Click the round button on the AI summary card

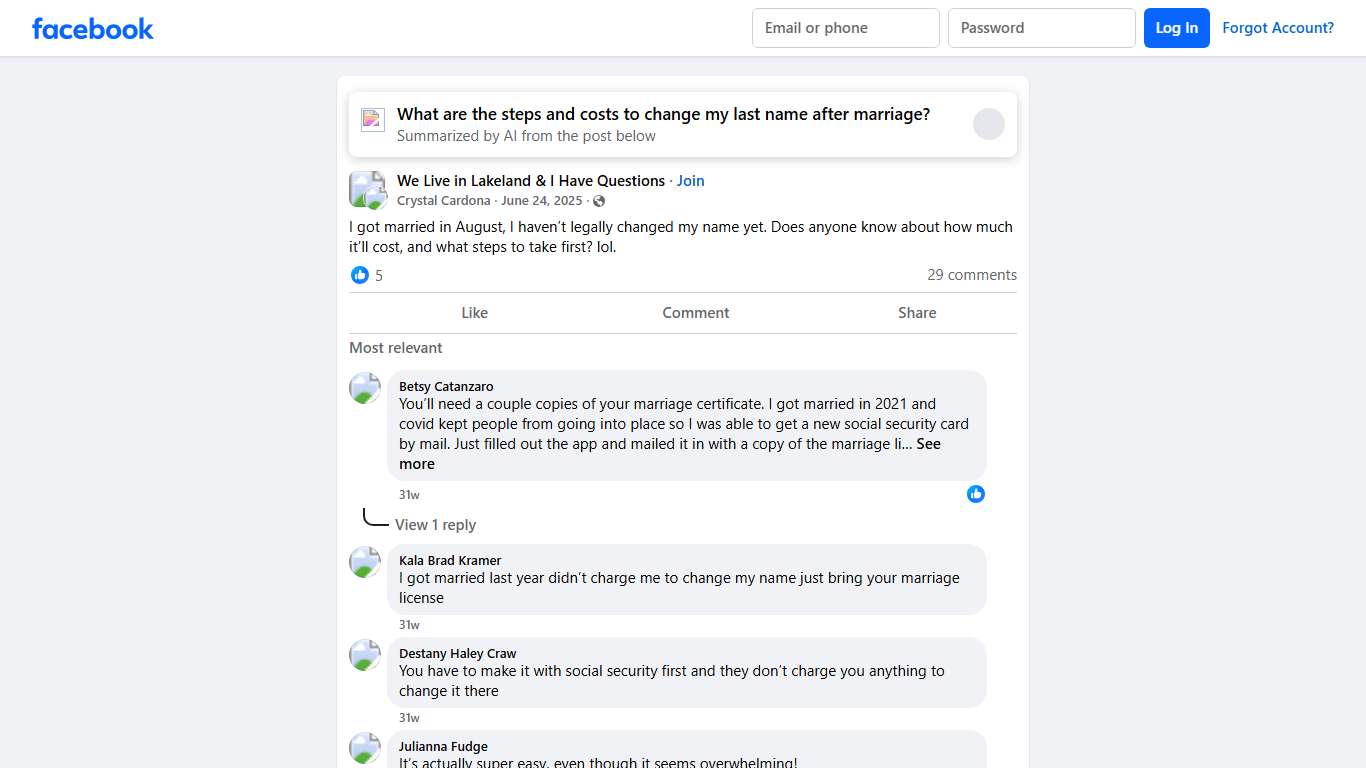pos(988,124)
